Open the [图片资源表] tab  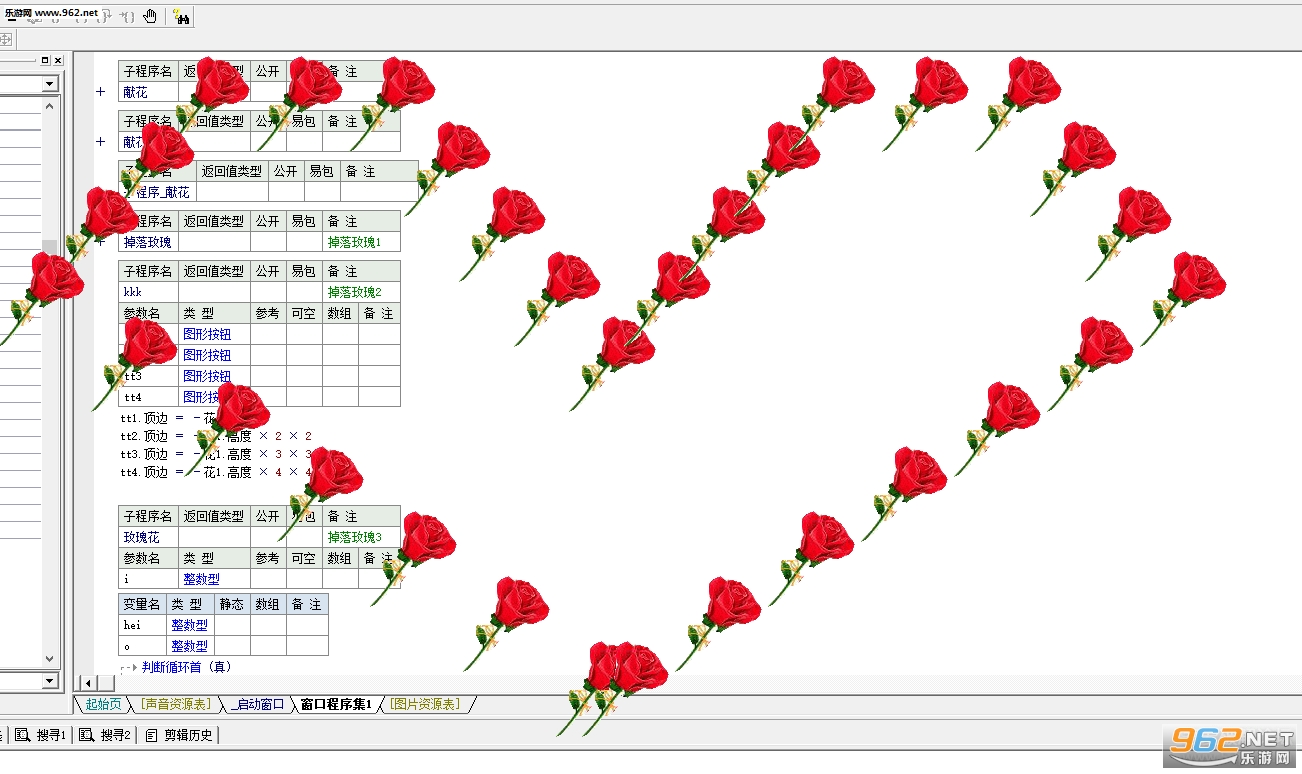pos(424,705)
